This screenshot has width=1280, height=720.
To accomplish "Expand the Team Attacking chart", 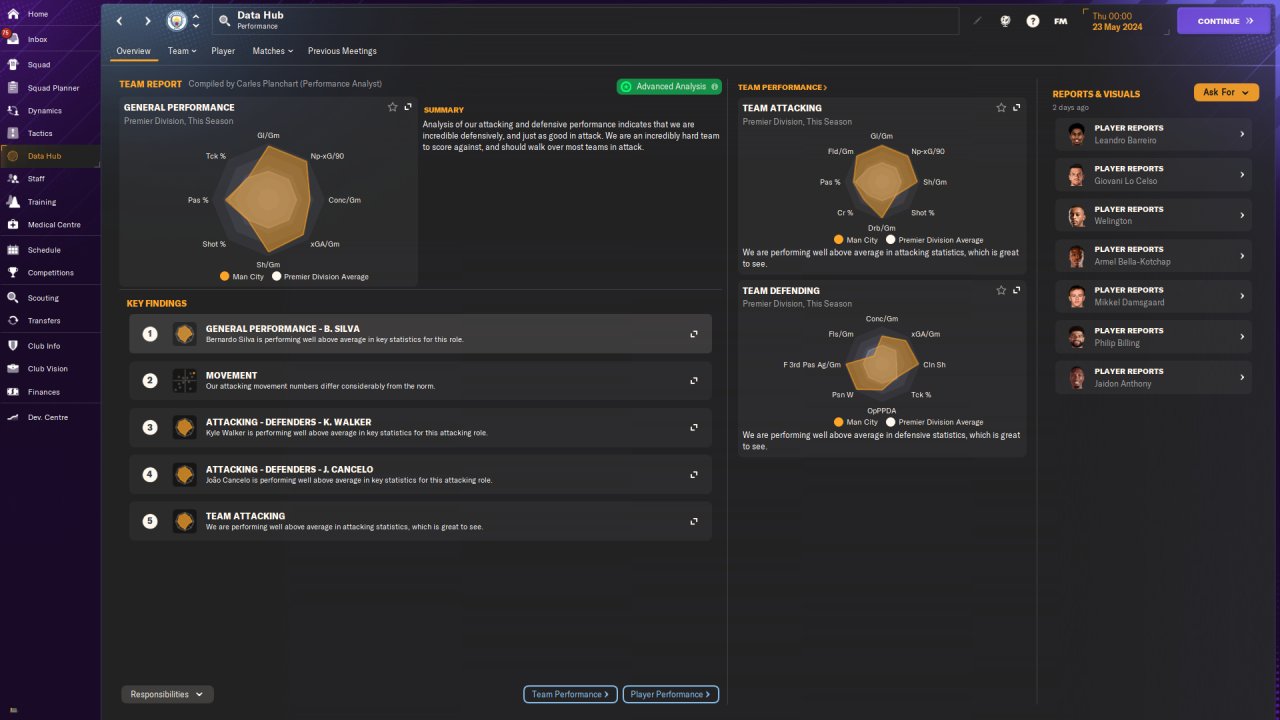I will click(1017, 107).
